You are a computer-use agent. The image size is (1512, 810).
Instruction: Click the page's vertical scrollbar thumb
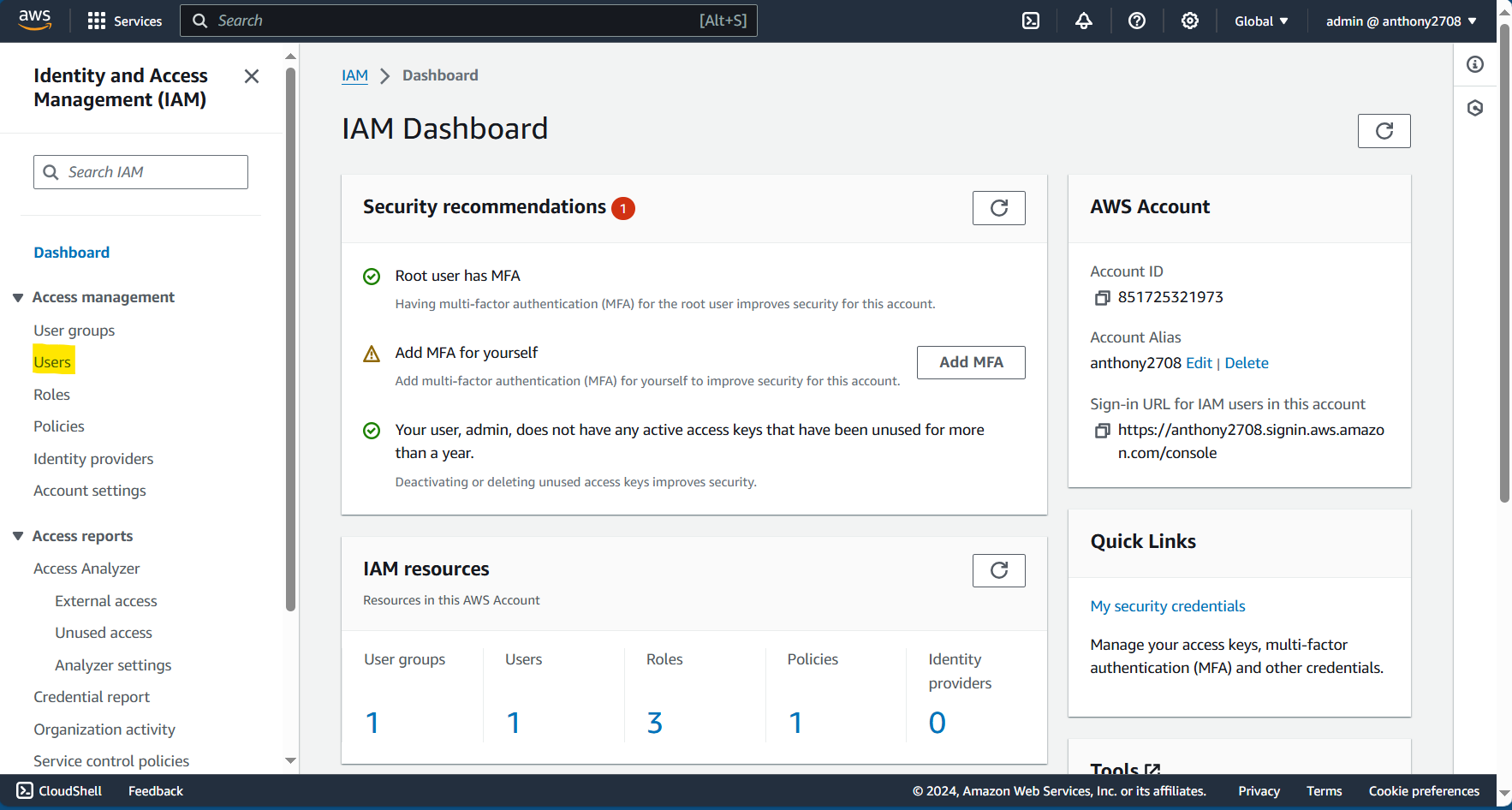point(1504,261)
